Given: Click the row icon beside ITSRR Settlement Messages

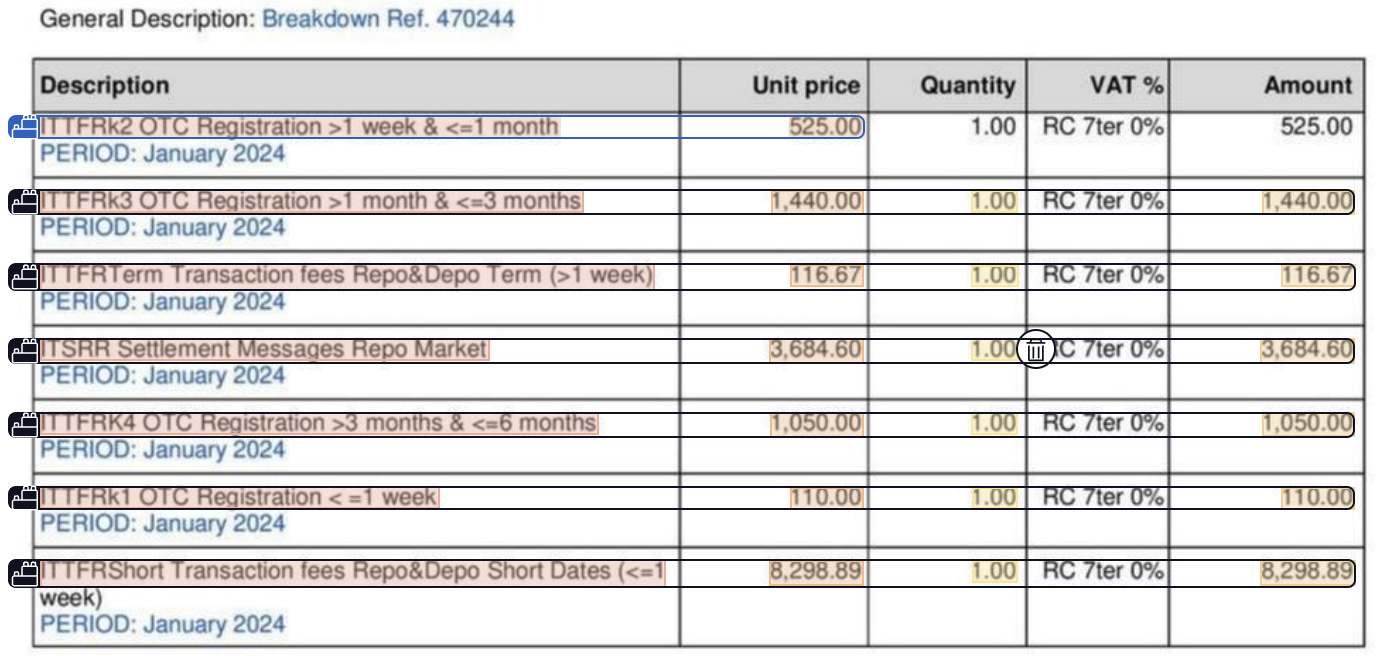Looking at the screenshot, I should click(x=23, y=350).
